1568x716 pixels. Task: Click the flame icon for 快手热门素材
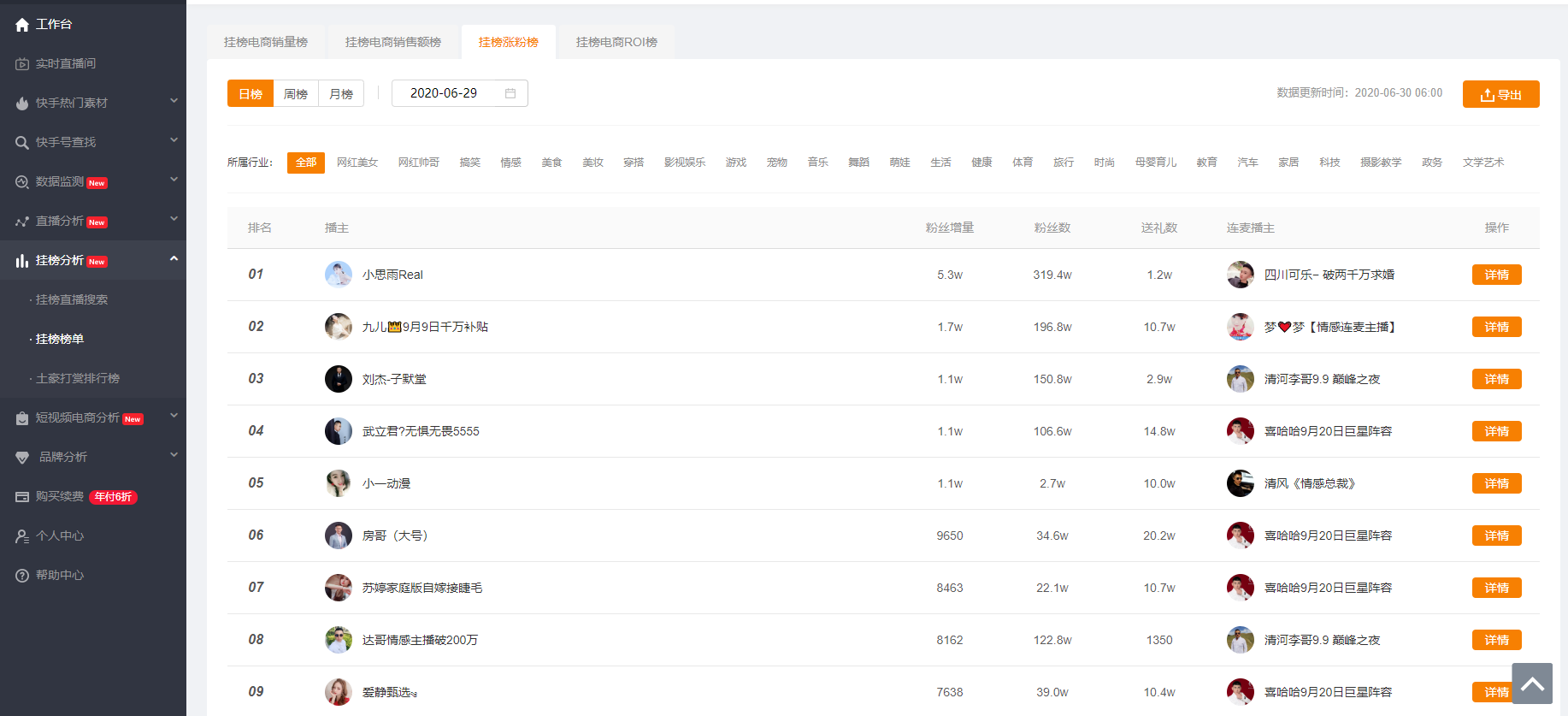(22, 104)
